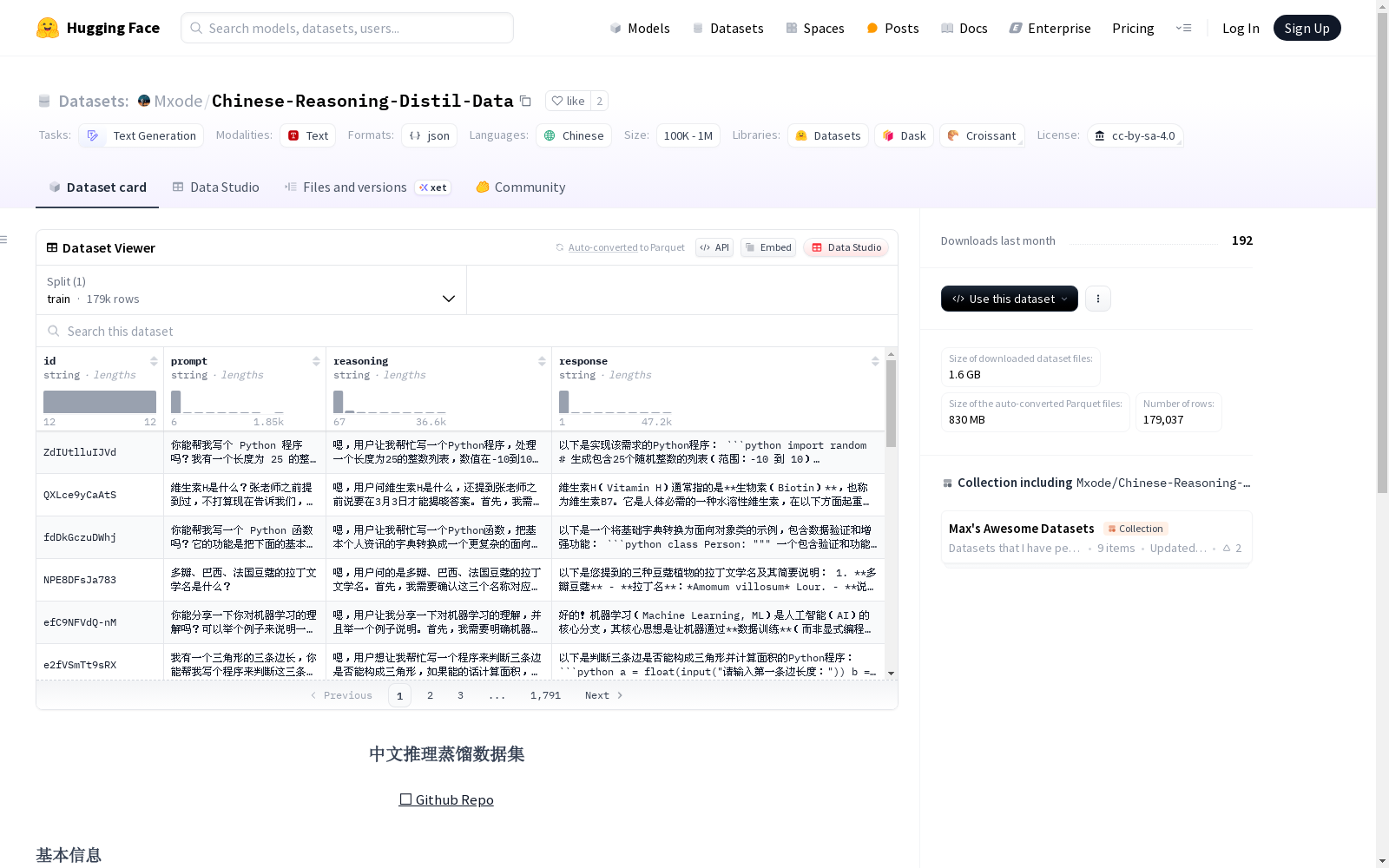The image size is (1389, 868).
Task: Click the Hugging Face logo
Action: coord(98,28)
